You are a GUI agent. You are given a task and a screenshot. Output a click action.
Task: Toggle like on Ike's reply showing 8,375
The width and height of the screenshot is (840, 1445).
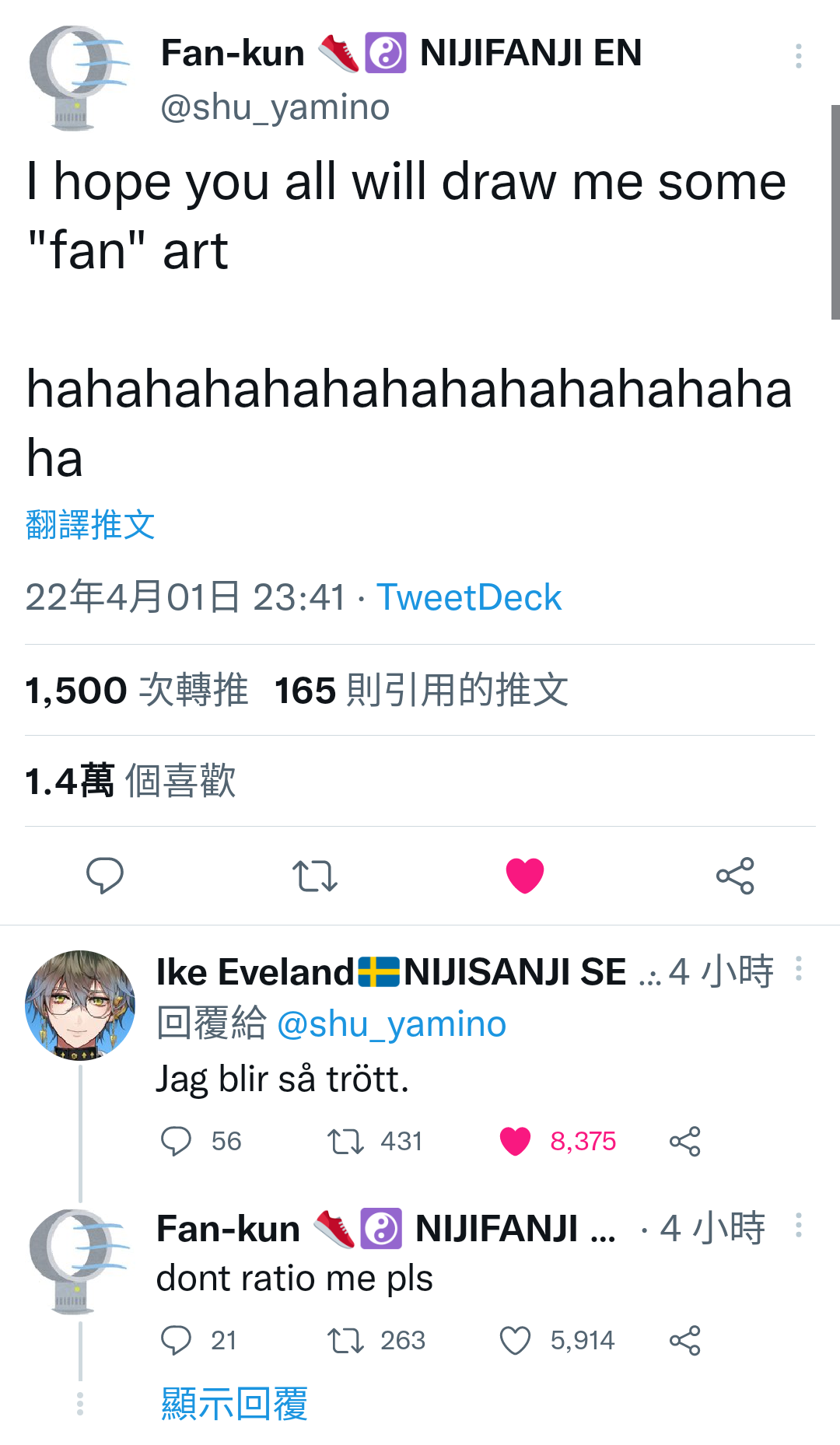pyautogui.click(x=515, y=1142)
